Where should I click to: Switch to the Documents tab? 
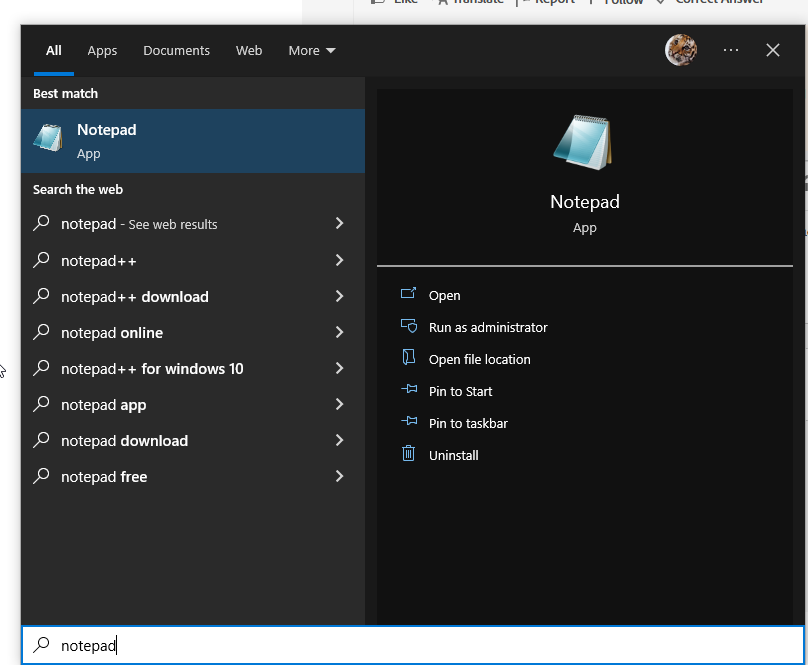(x=176, y=50)
